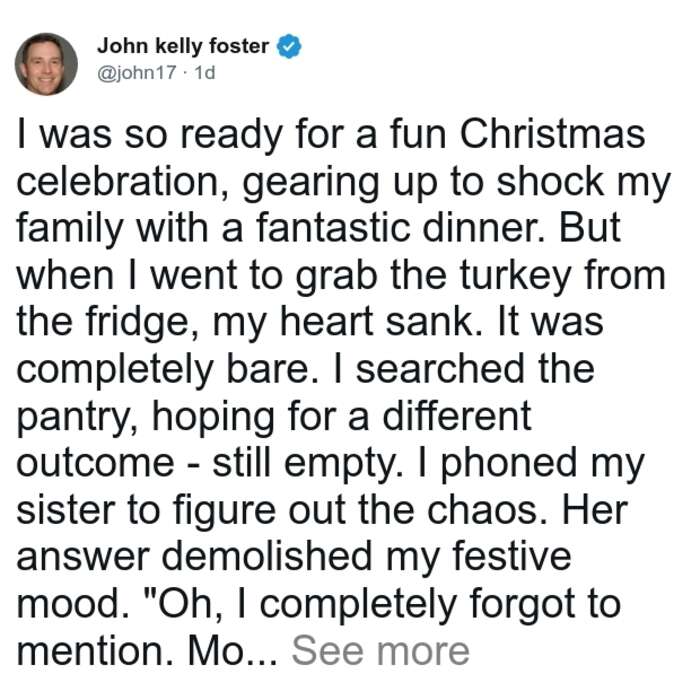Click the truncated "Mo..." text before See more

(x=233, y=651)
